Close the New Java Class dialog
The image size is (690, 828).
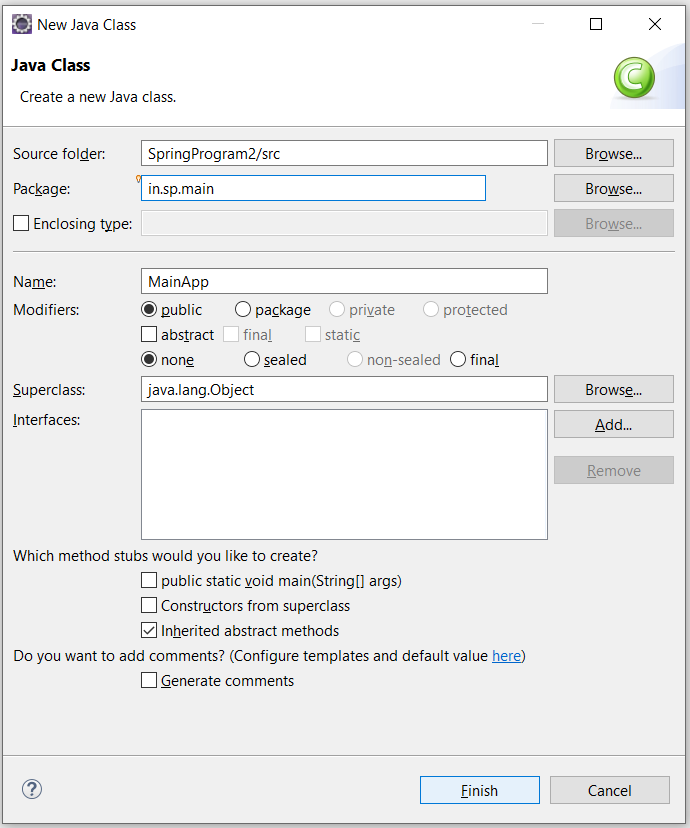click(x=655, y=24)
